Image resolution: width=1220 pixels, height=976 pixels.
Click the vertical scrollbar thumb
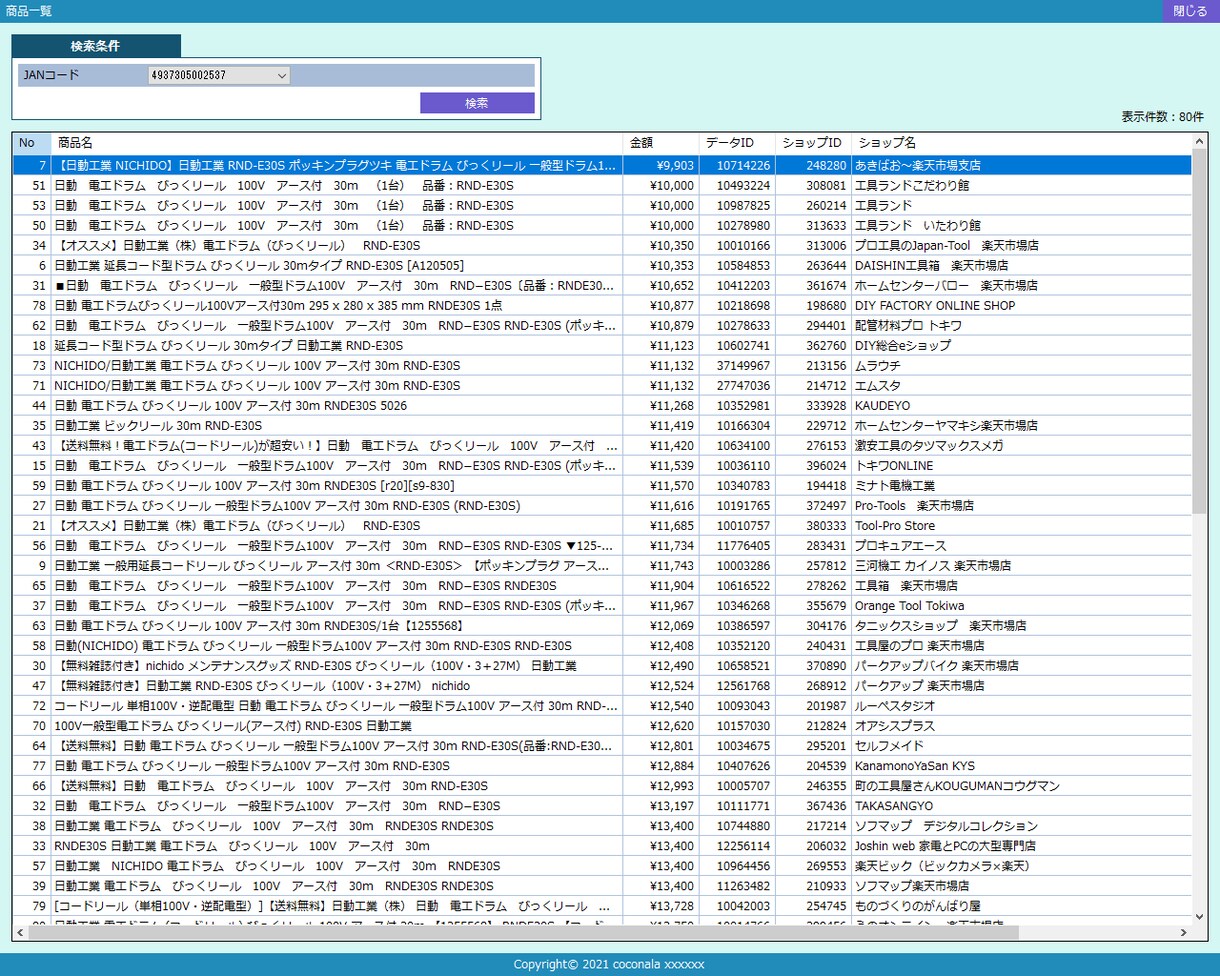(x=1200, y=332)
